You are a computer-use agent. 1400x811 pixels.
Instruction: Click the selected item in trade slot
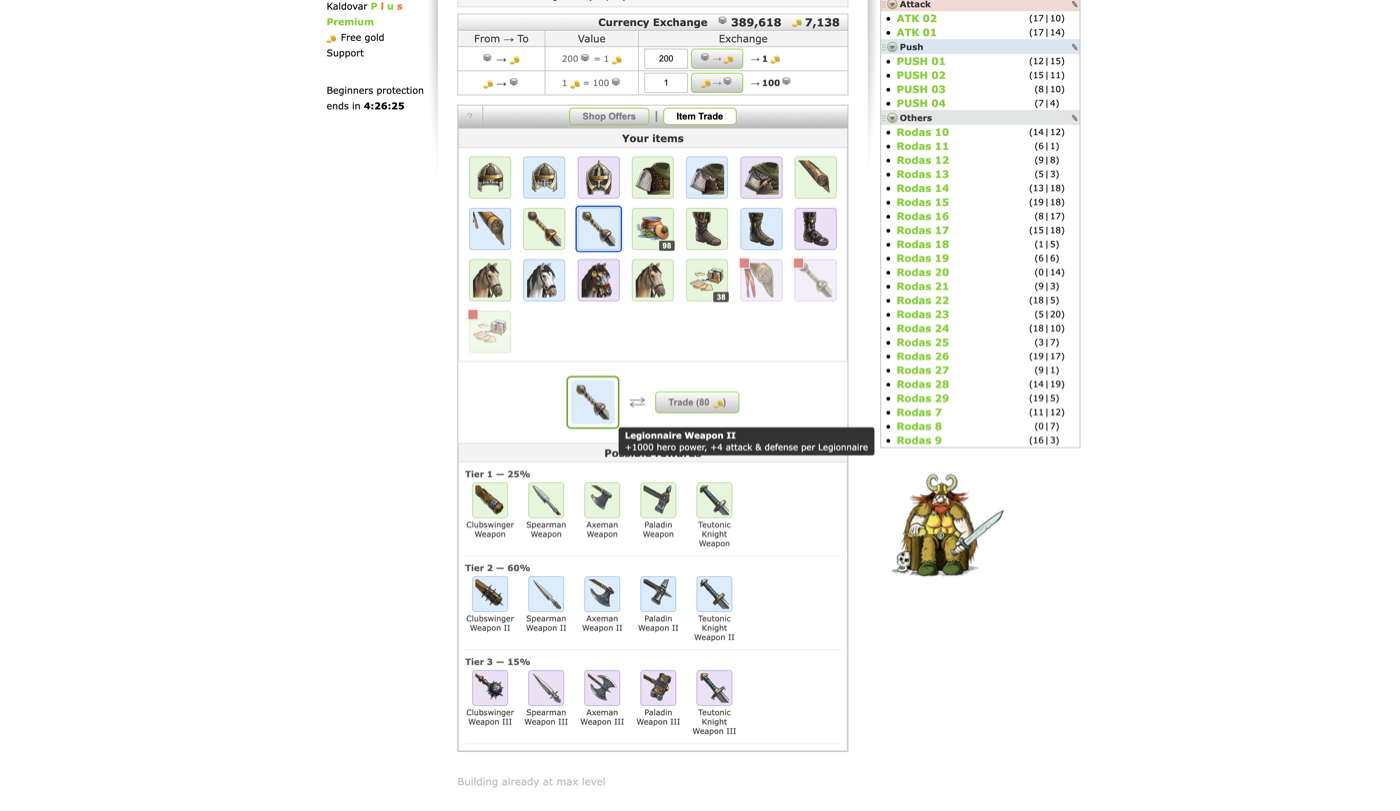click(x=593, y=402)
